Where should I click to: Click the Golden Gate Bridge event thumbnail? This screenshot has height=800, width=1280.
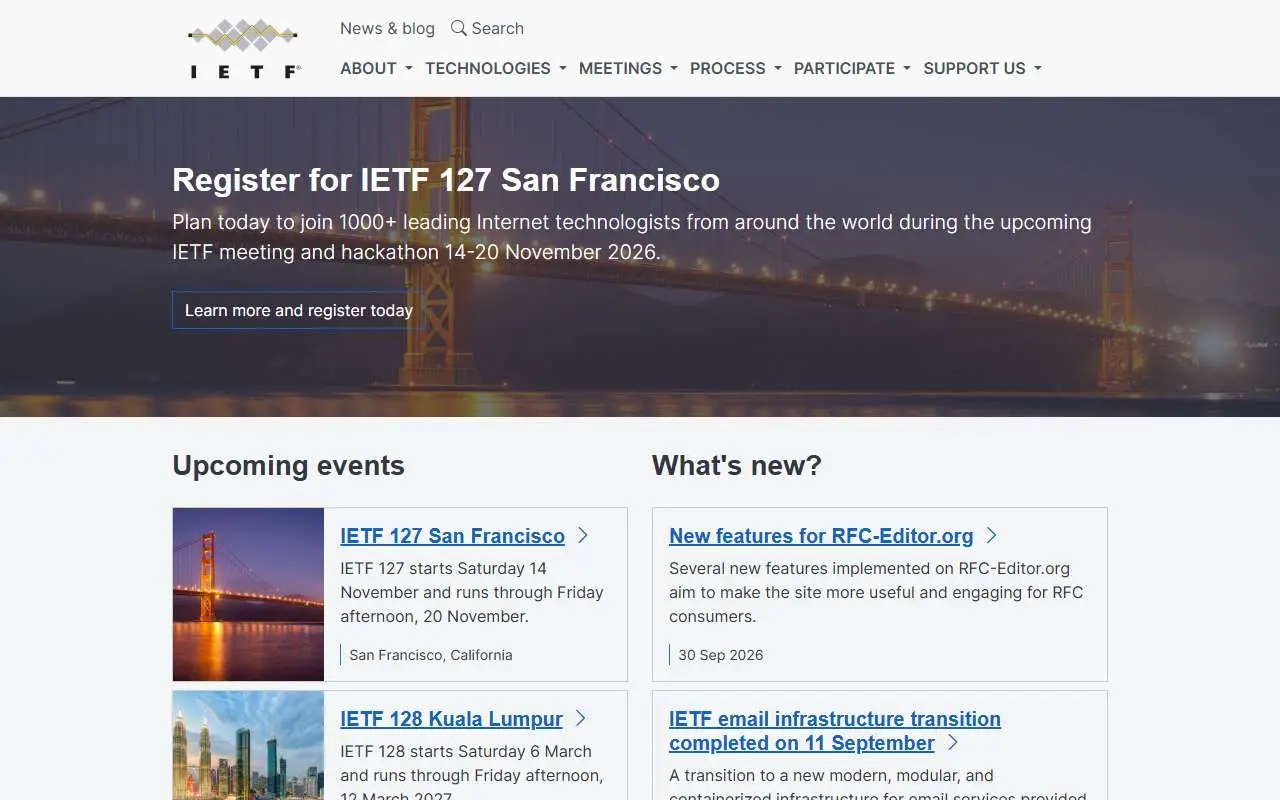coord(248,594)
